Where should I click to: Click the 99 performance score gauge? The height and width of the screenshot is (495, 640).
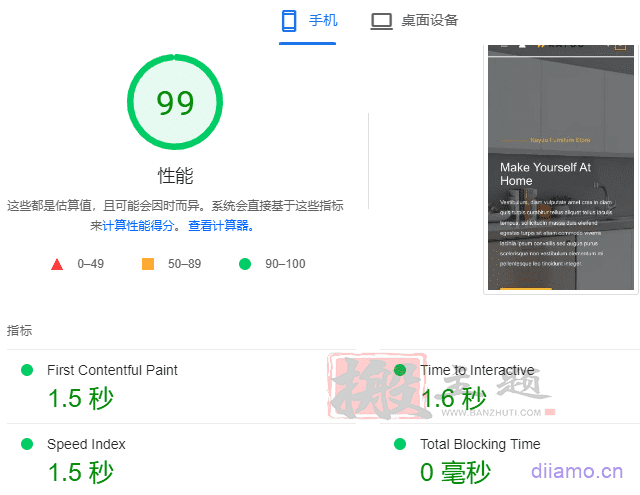(175, 102)
